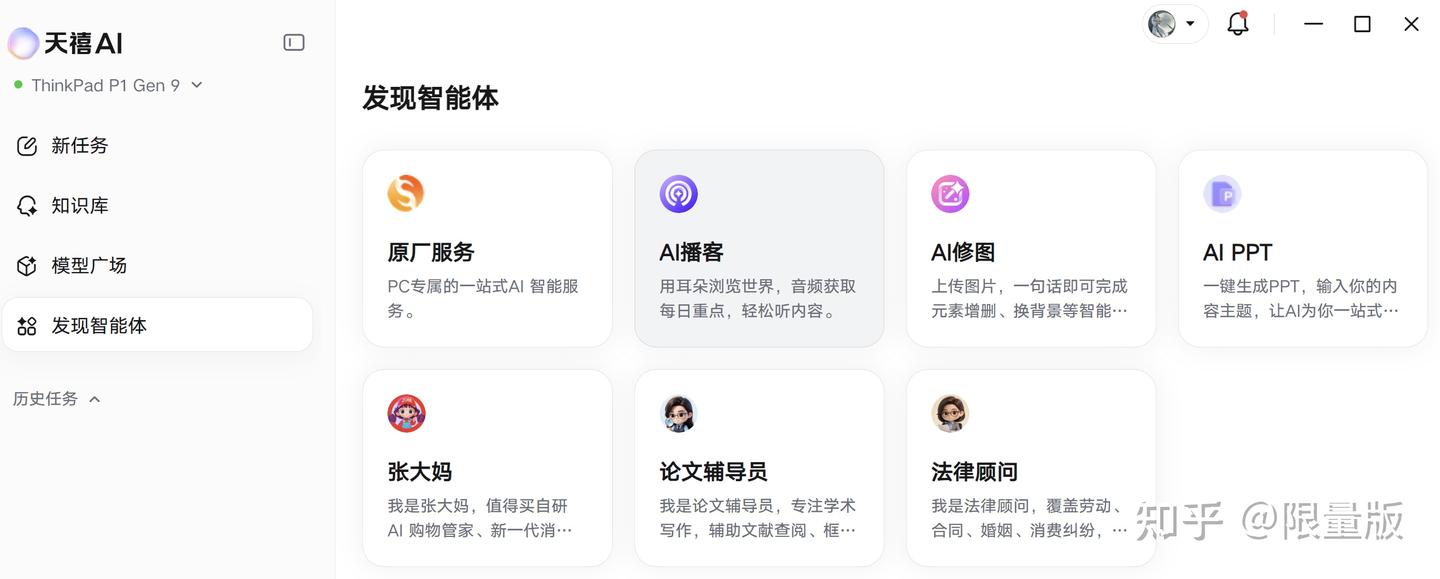Open the AI PPT card description text
The image size is (1440, 579).
click(x=1300, y=298)
